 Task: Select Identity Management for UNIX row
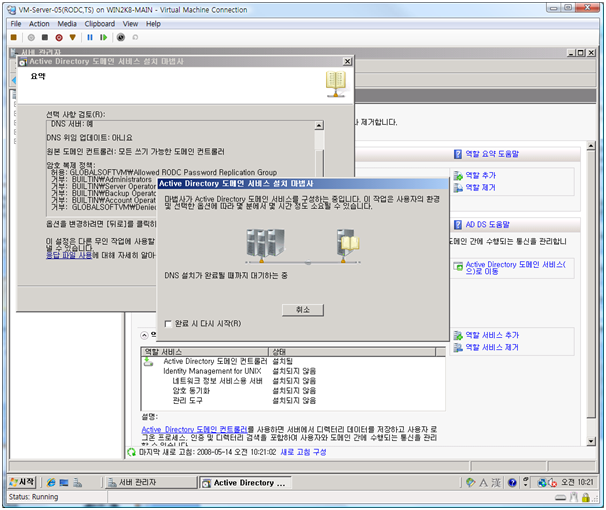(x=293, y=371)
